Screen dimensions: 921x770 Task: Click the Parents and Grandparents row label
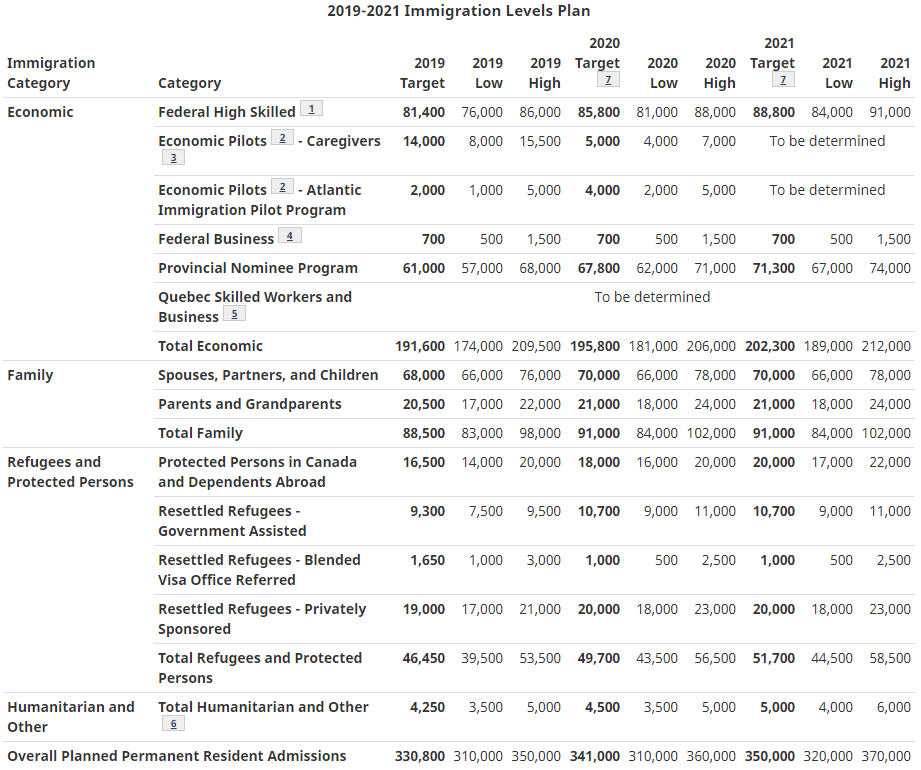[250, 404]
